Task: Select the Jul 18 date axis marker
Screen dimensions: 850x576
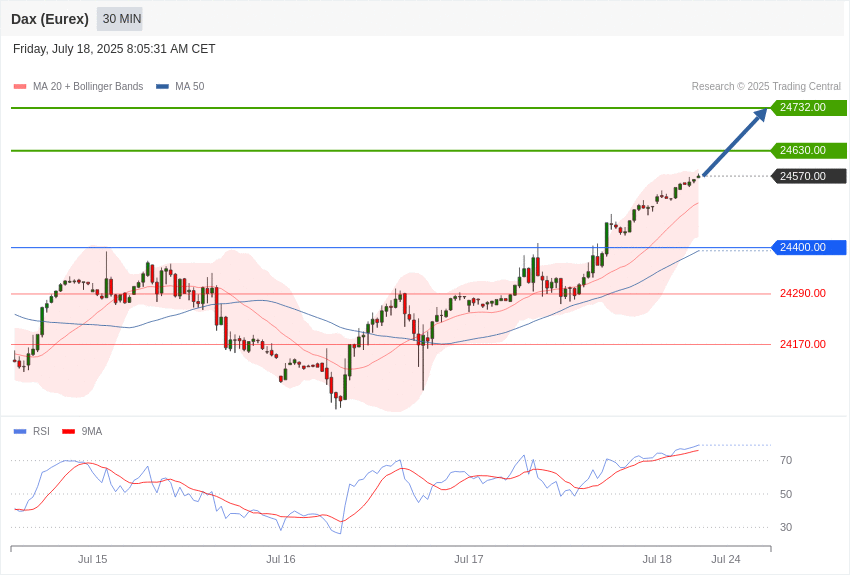Action: [x=657, y=559]
